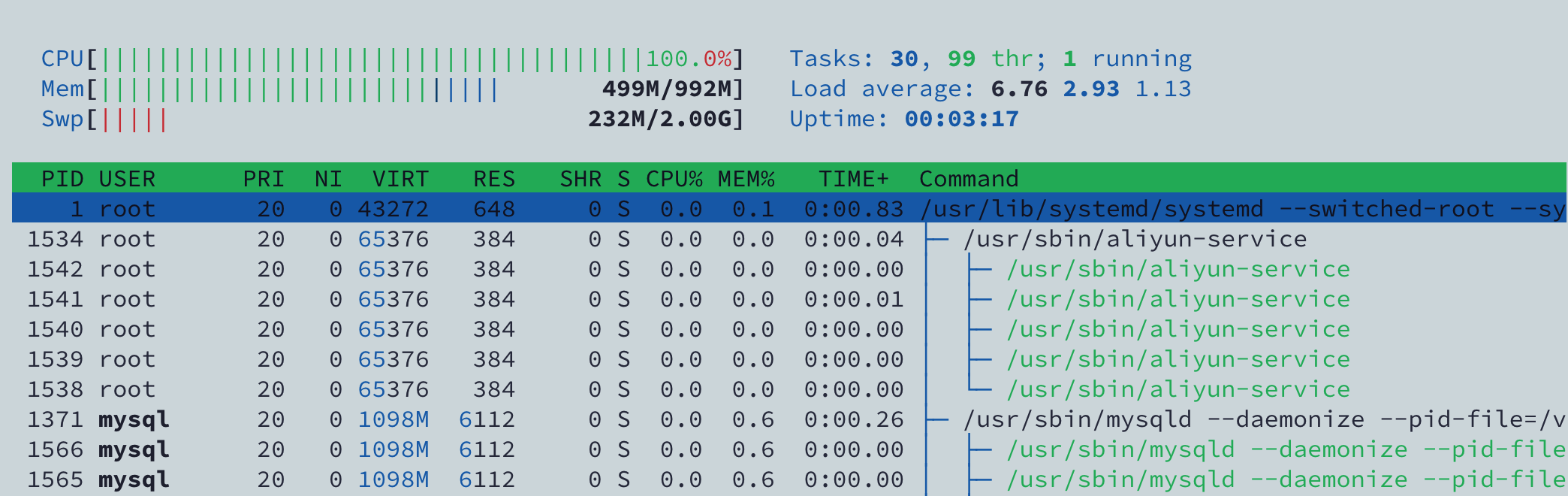Sort processes by CPU% header

tap(674, 179)
